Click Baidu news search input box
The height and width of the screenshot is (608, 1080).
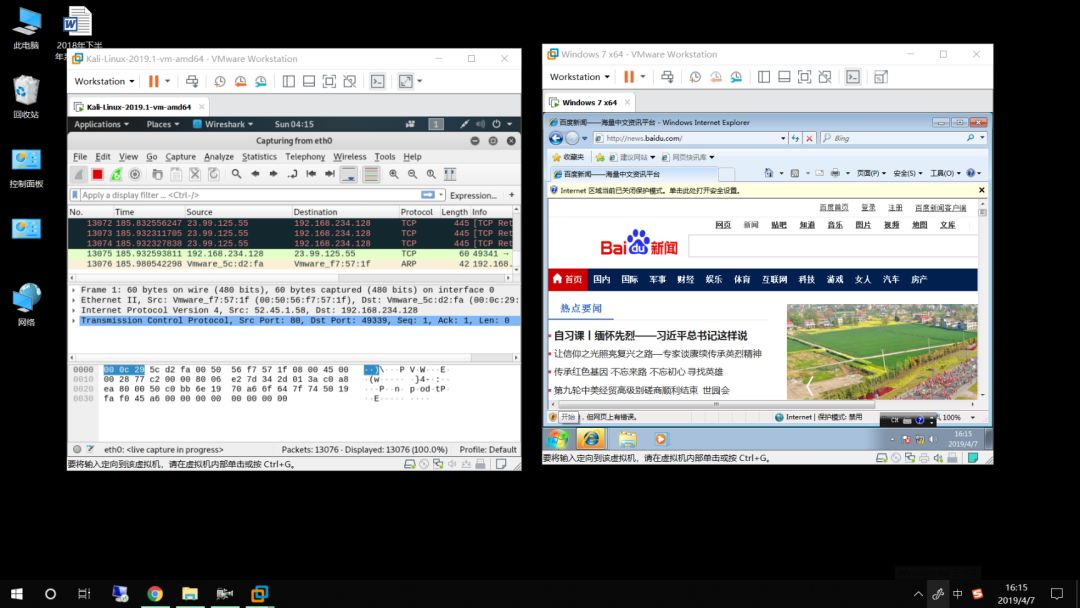pyautogui.click(x=833, y=246)
